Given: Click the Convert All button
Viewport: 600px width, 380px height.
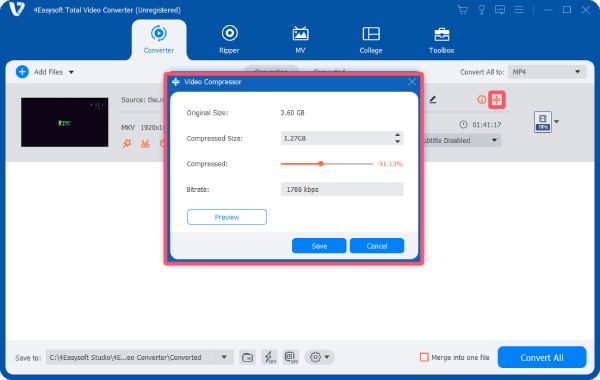Looking at the screenshot, I should pos(542,357).
